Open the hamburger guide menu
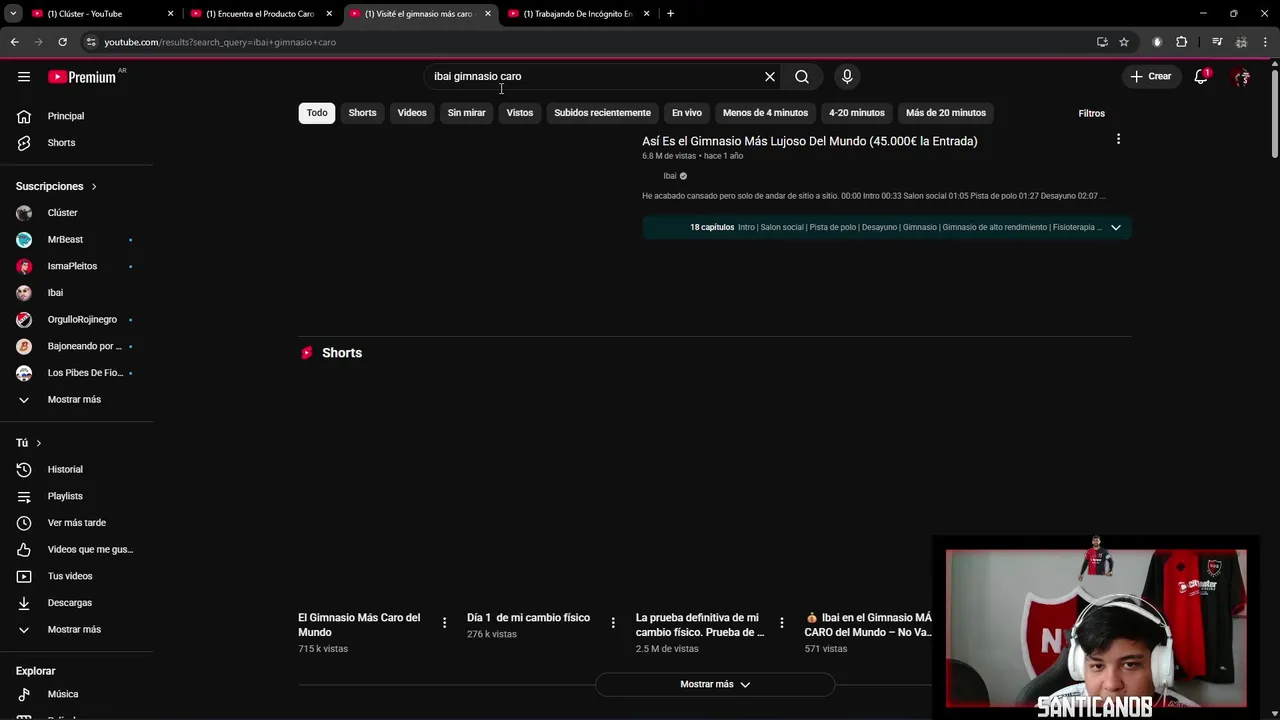Image resolution: width=1280 pixels, height=720 pixels. pos(24,77)
